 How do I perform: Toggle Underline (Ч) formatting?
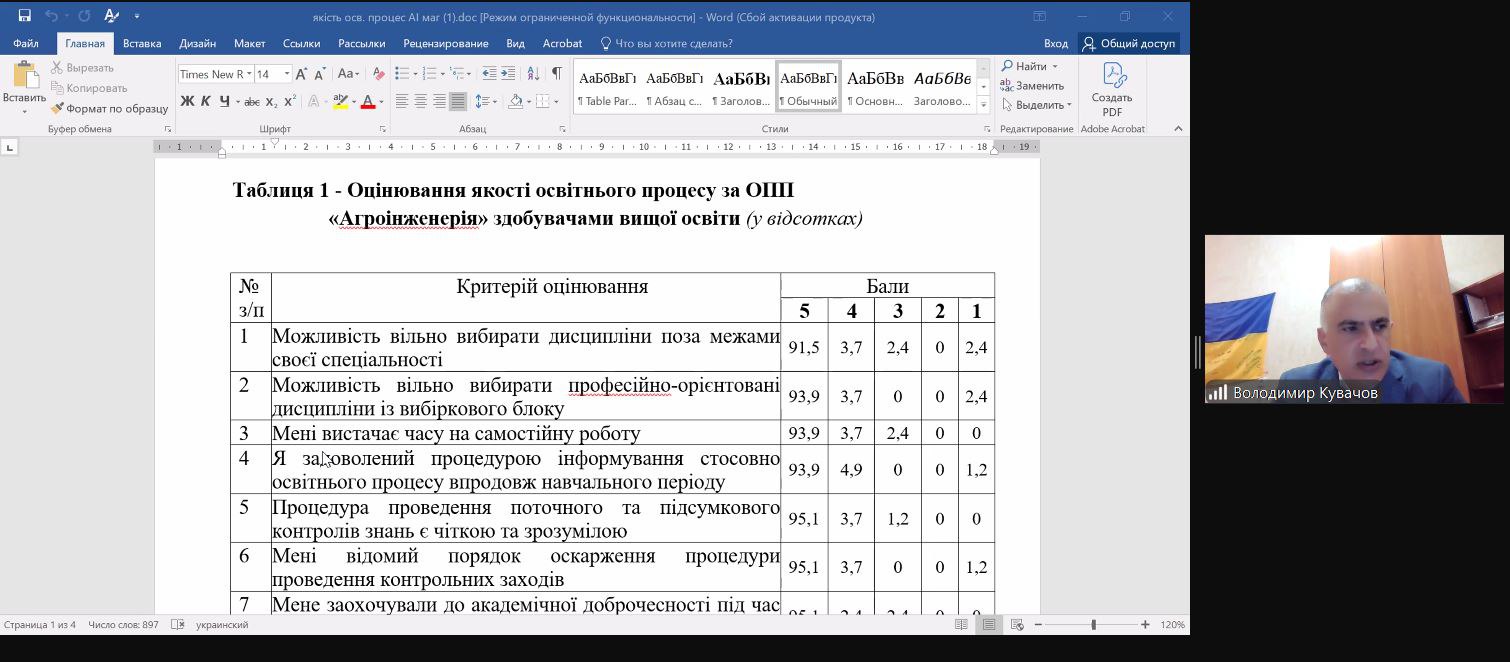224,101
